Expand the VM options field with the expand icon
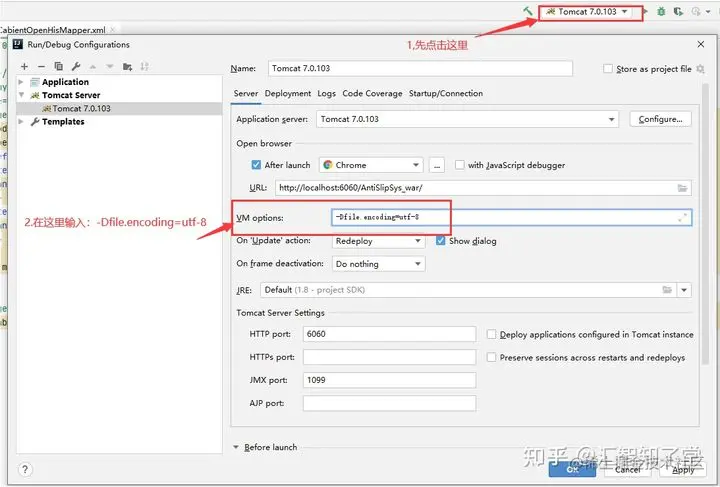Screen dimensions: 720x487 [x=683, y=218]
